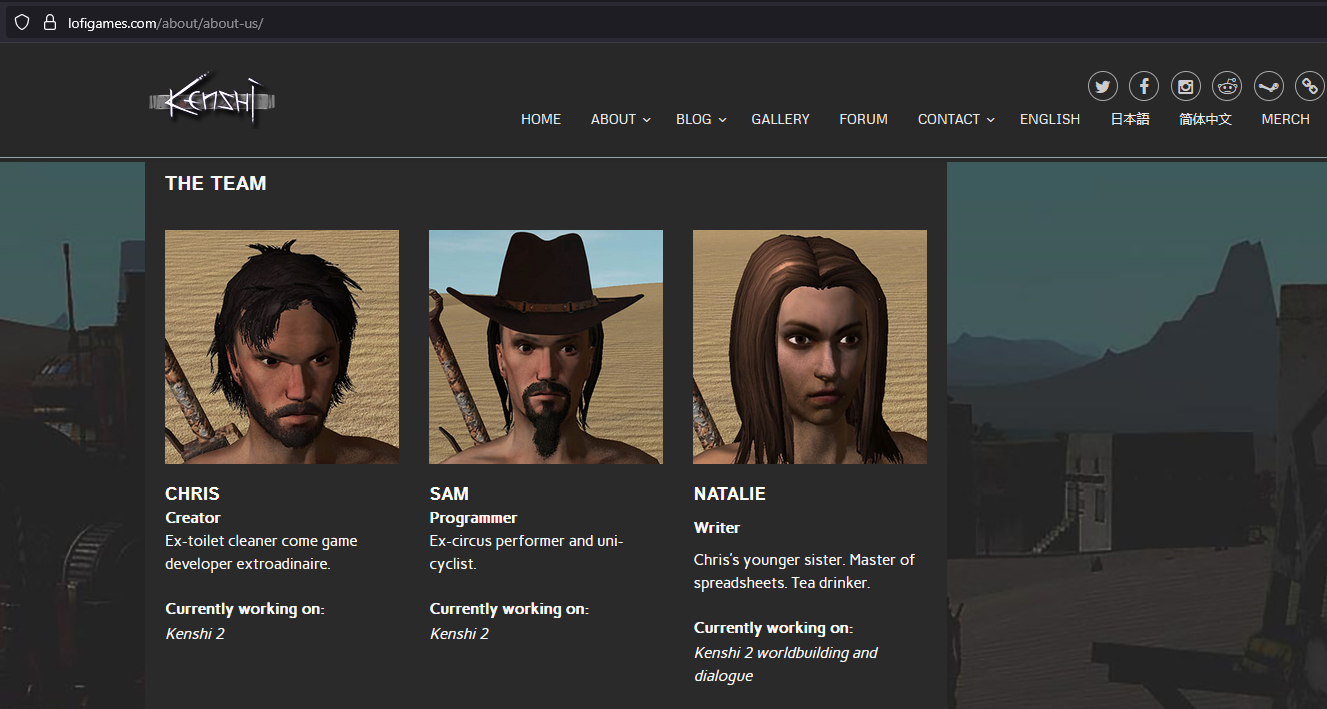Click 'Currently working on:' under Chris
The width and height of the screenshot is (1327, 709).
245,609
